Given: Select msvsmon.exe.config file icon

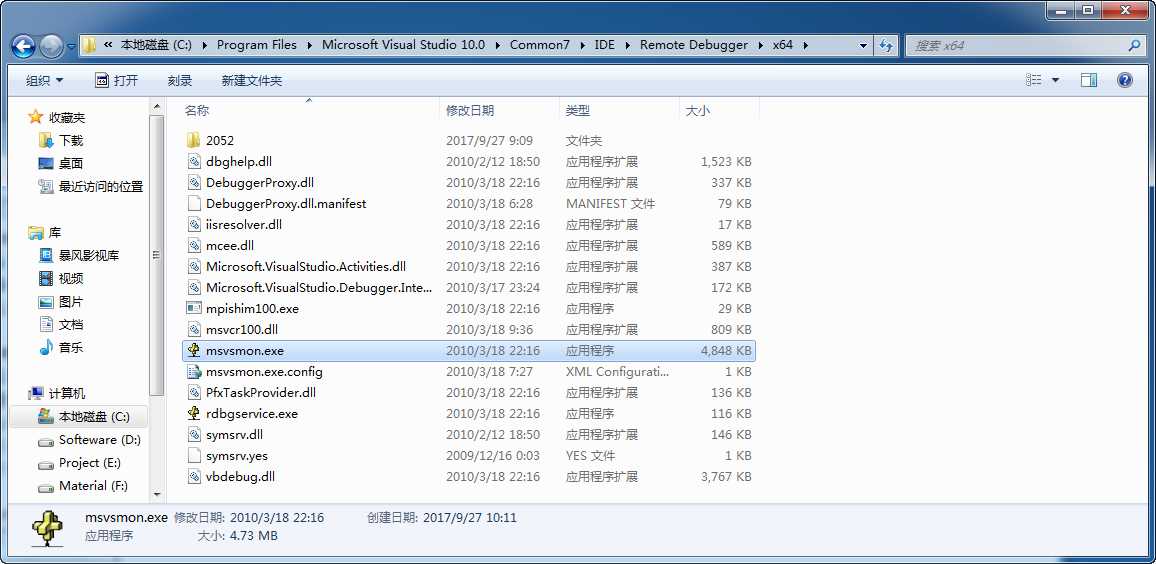Looking at the screenshot, I should (193, 372).
